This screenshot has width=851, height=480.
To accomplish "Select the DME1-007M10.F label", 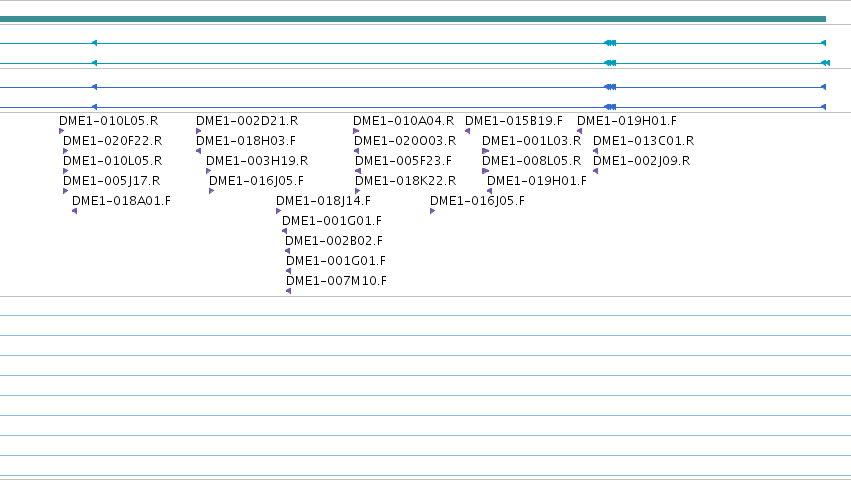I will click(x=336, y=281).
